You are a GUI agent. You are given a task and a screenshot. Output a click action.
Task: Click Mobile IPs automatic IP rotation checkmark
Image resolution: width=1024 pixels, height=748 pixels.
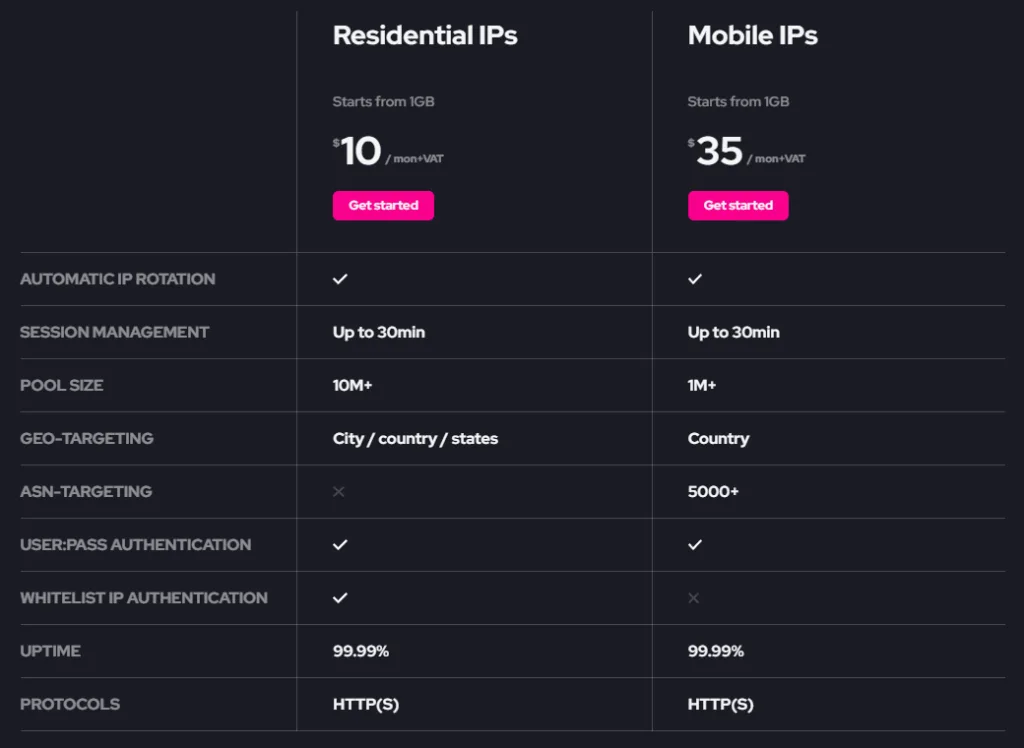coord(695,279)
